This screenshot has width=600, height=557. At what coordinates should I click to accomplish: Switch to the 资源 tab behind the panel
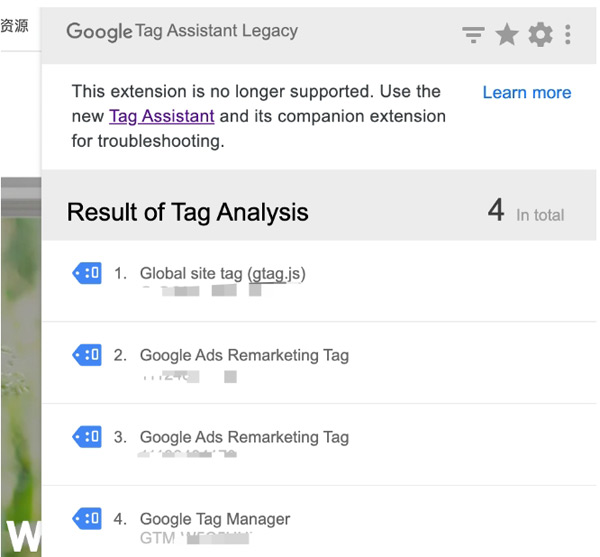click(14, 25)
